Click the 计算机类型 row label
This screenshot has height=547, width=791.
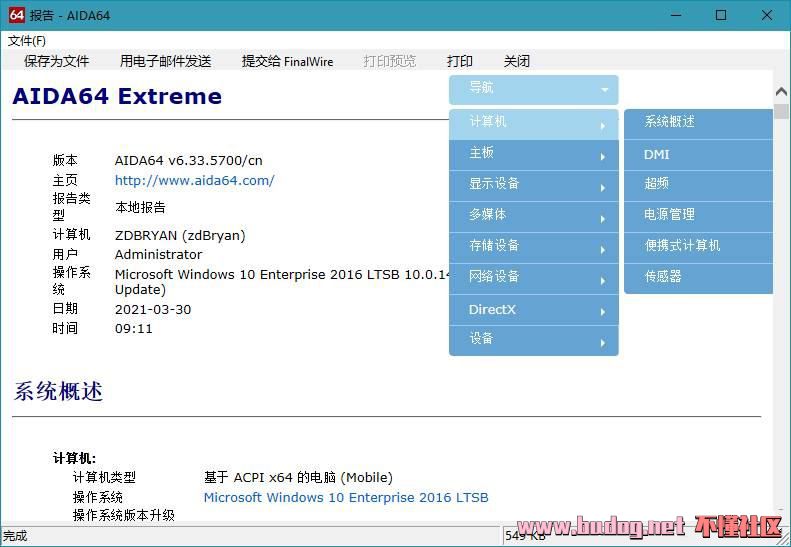(x=104, y=477)
